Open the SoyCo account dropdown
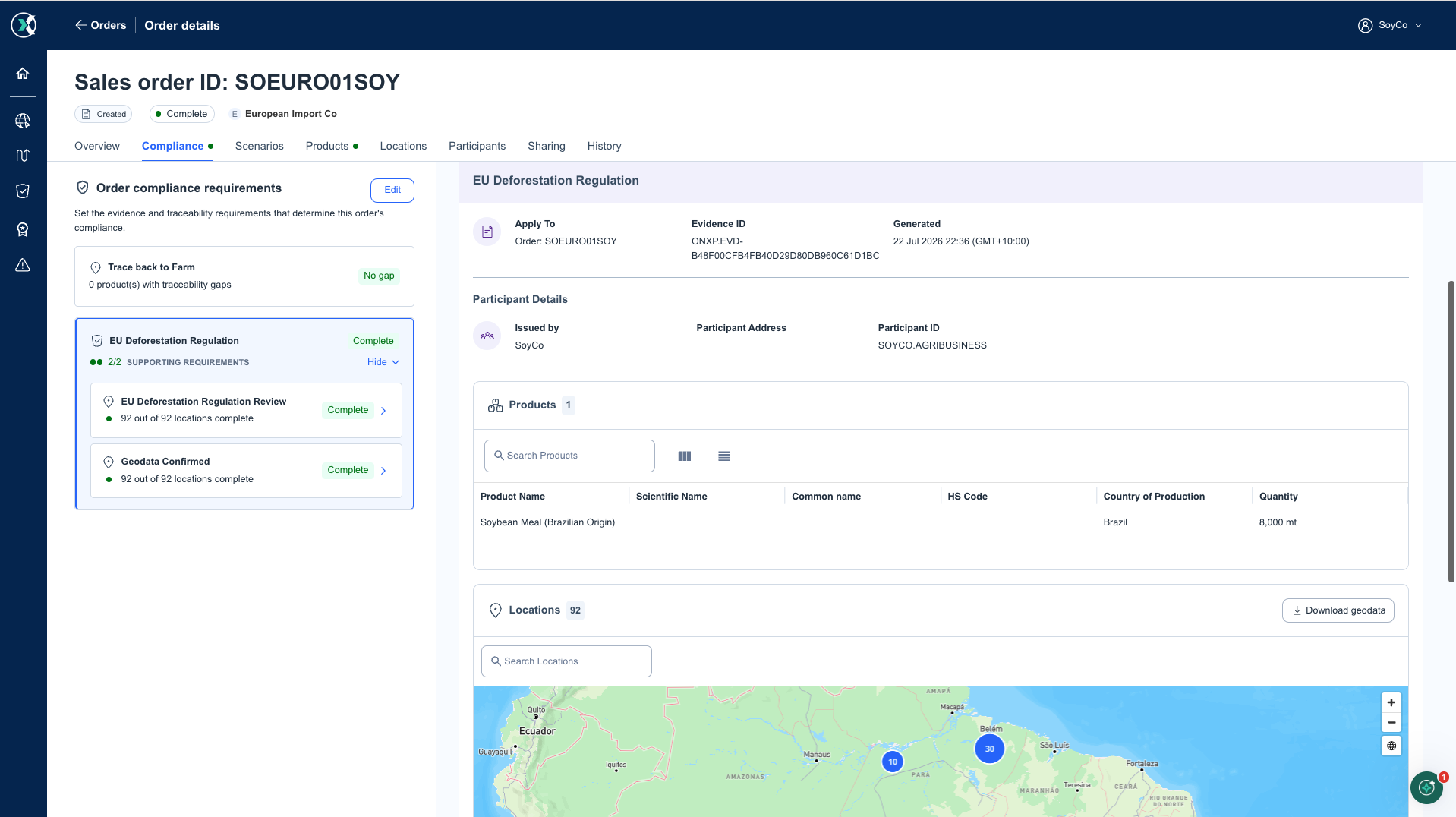Image resolution: width=1456 pixels, height=817 pixels. coord(1390,25)
